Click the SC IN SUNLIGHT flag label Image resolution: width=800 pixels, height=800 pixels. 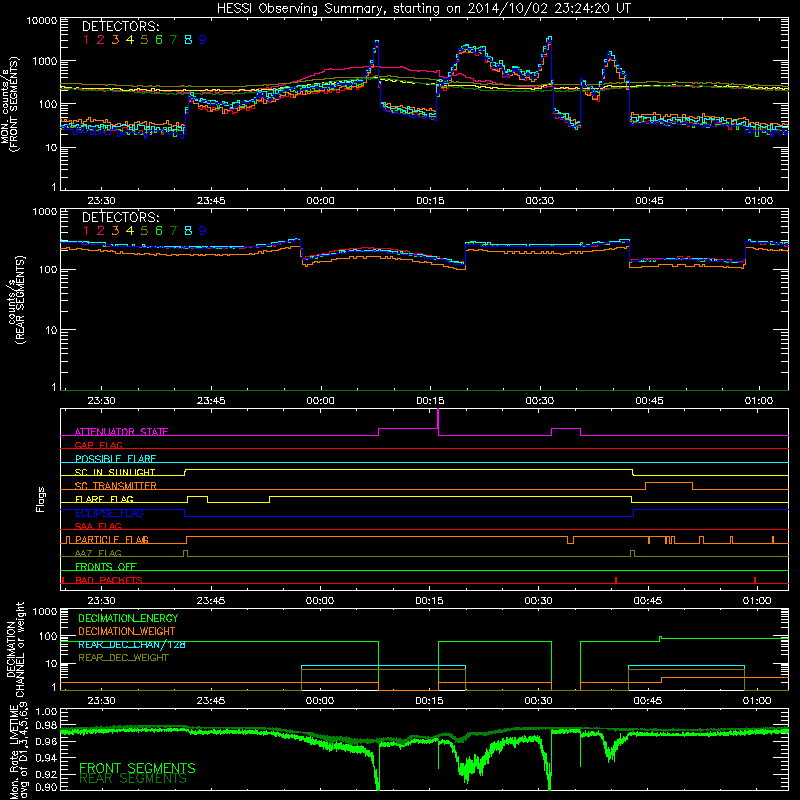[x=115, y=472]
